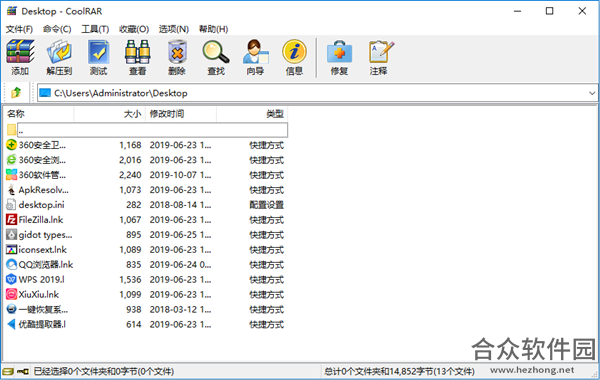The image size is (600, 380).
Task: Click size value 2,240
Action: click(130, 175)
